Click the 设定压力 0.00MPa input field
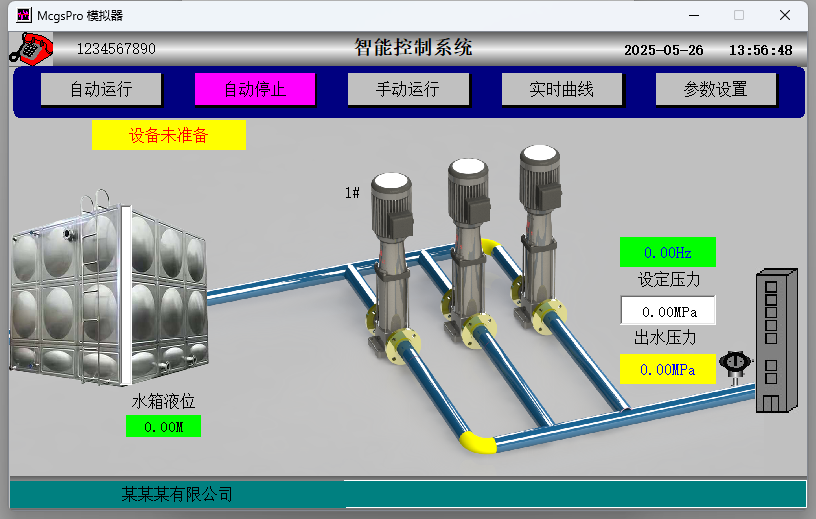Viewport: 816px width, 519px height. 668,311
